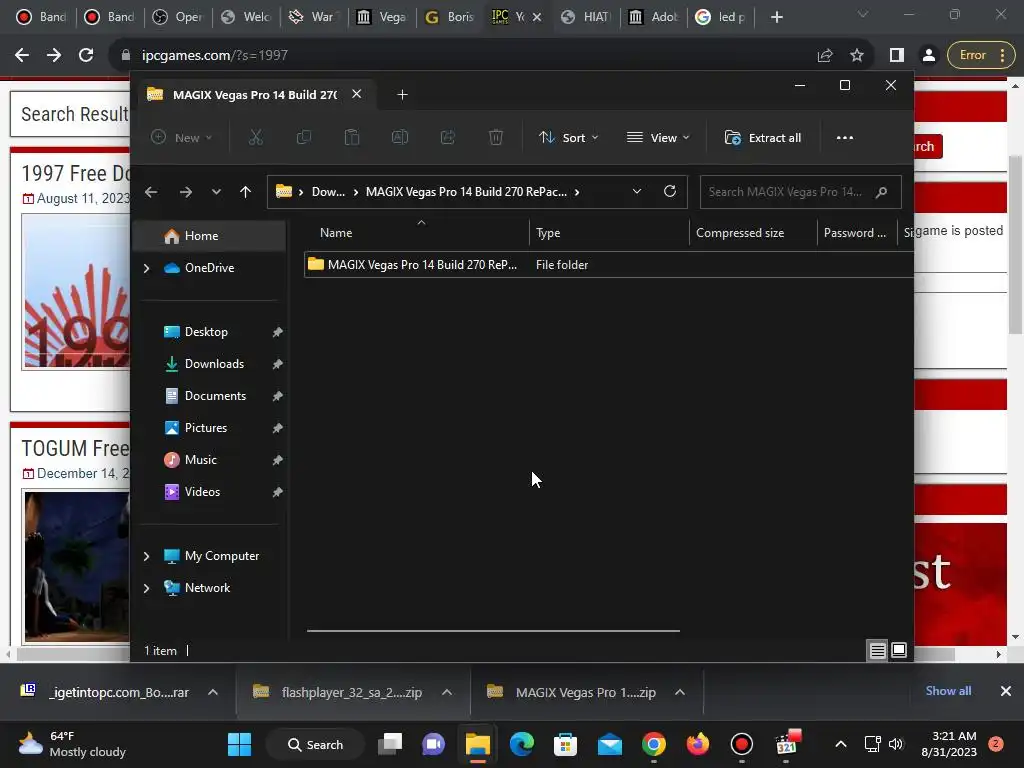Expand the Network tree node

[x=146, y=588]
